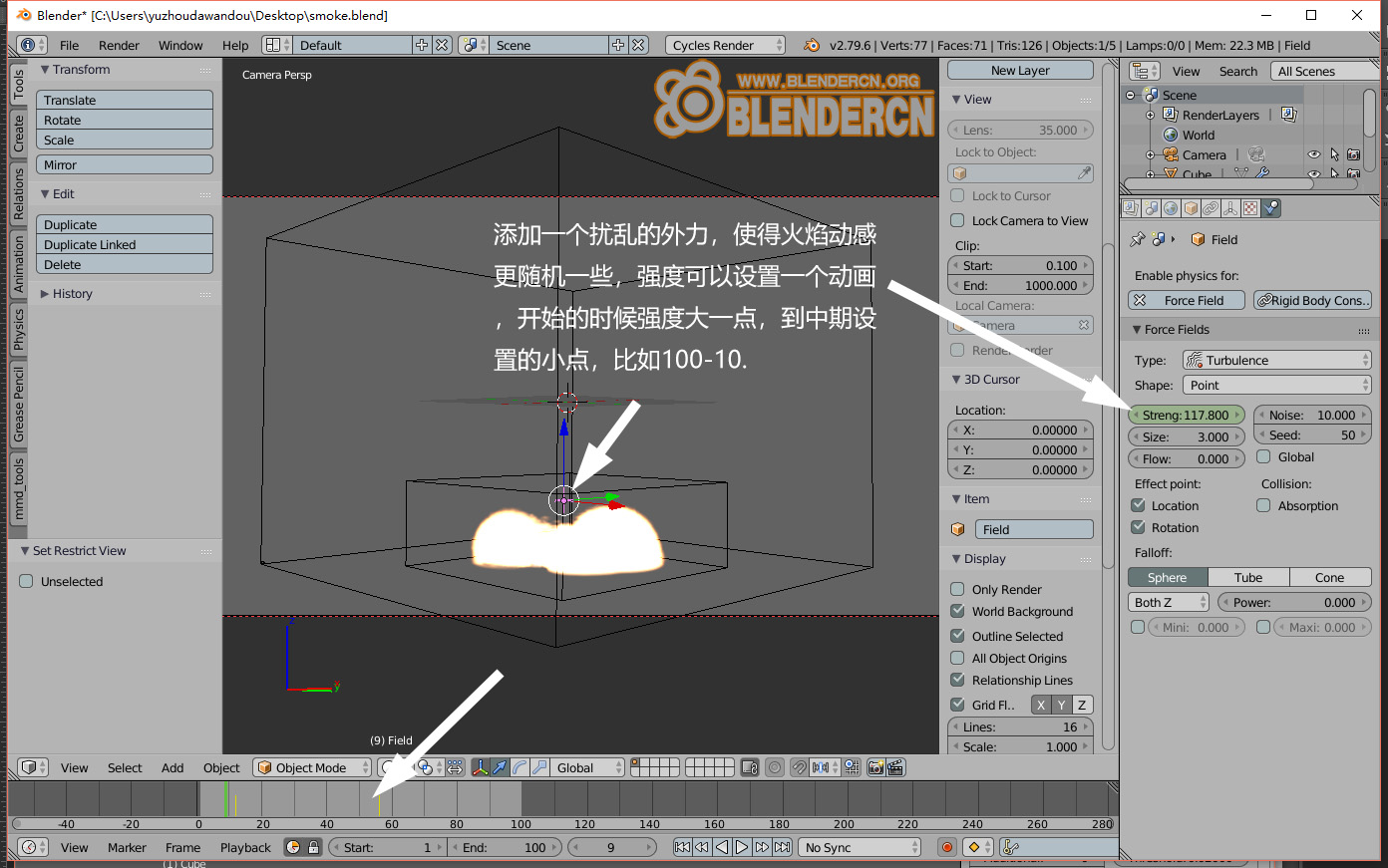Enable Absorption collision checkbox

click(1263, 505)
